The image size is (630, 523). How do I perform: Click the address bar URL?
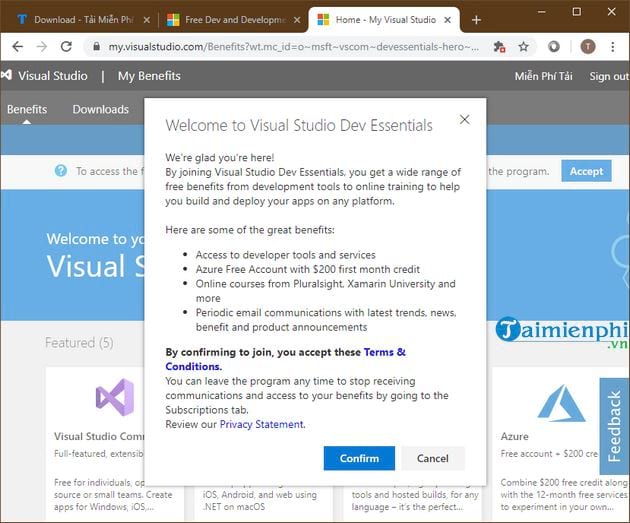point(293,47)
